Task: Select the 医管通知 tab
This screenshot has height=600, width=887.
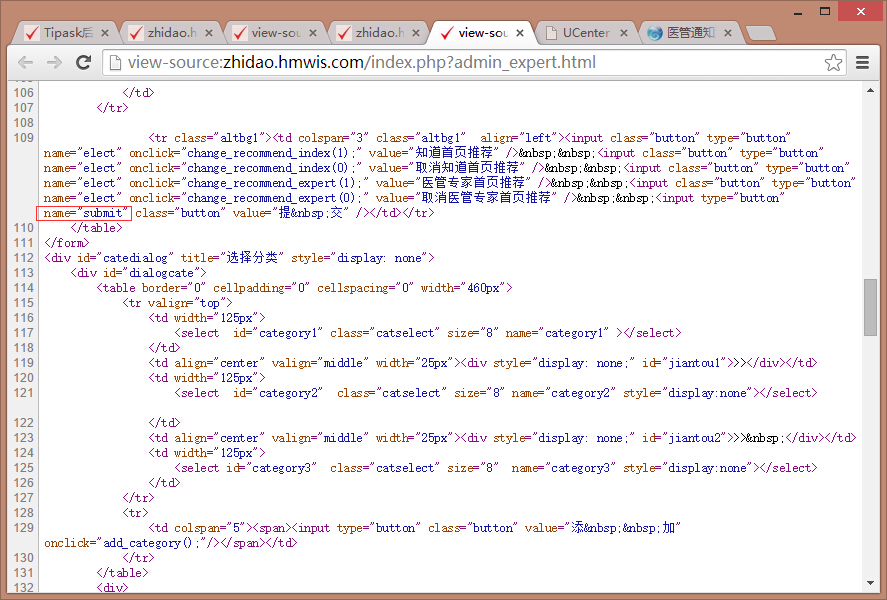Action: (683, 33)
